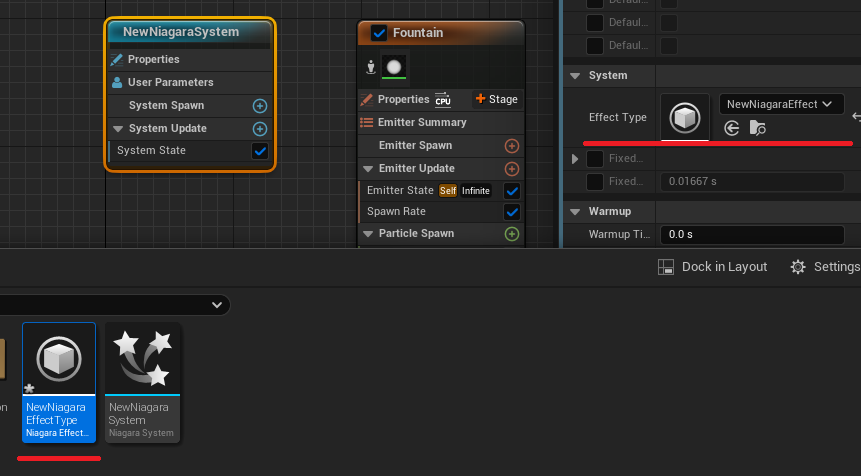Viewport: 861px width, 476px height.
Task: Open User Parameters row
Action: [x=189, y=82]
